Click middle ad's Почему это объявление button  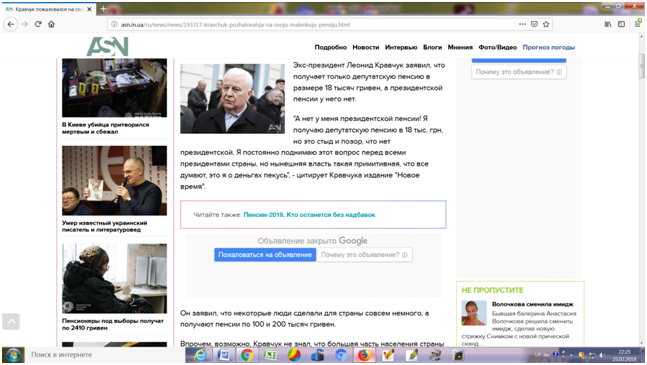click(364, 255)
